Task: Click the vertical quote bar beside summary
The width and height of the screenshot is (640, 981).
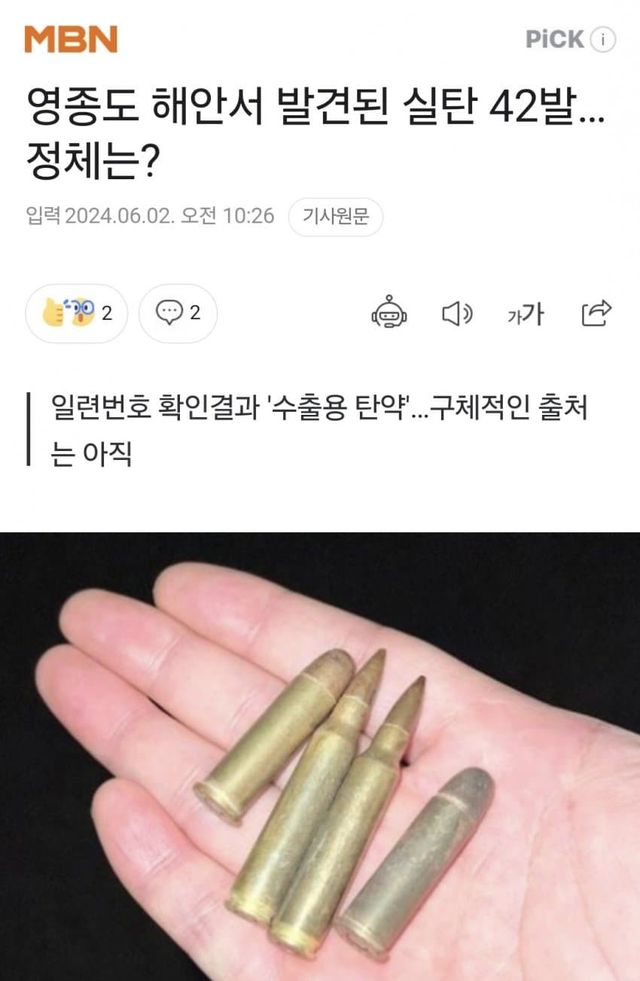Action: tap(28, 429)
